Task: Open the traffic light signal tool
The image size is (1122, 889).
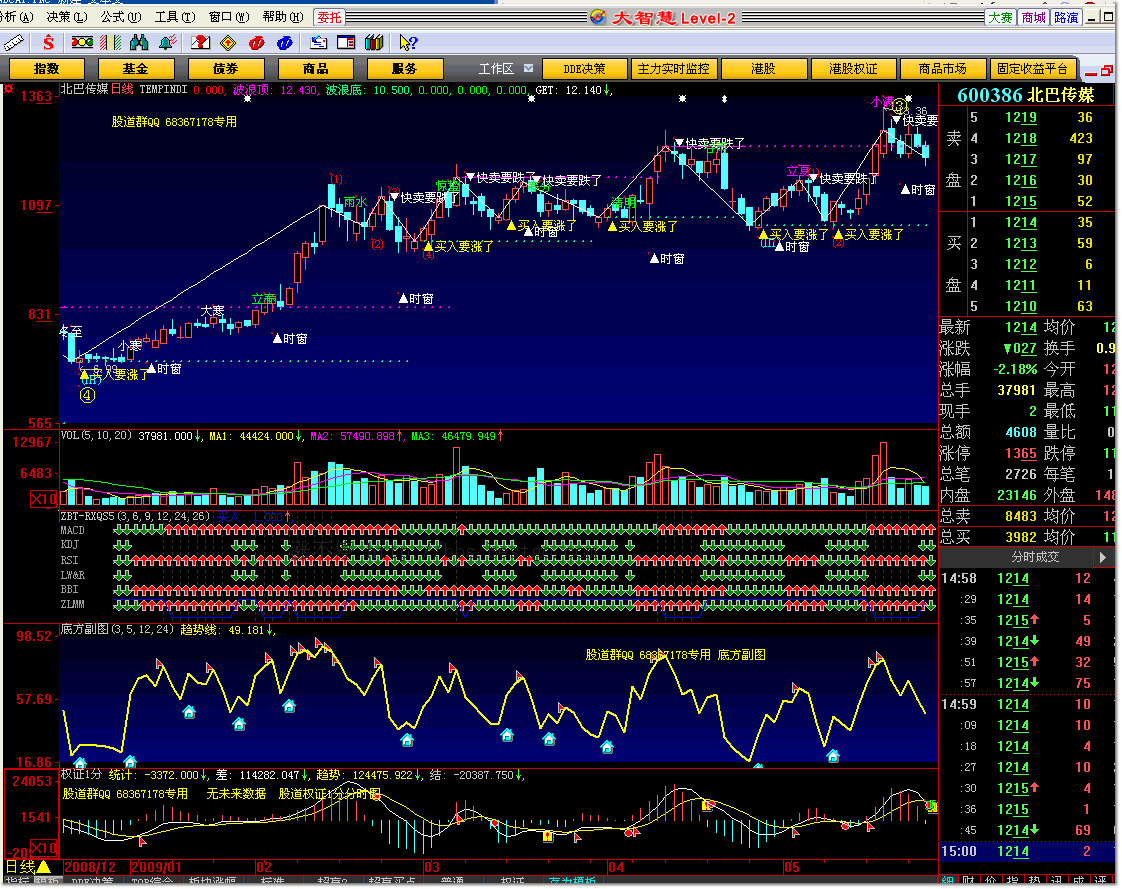Action: 82,43
